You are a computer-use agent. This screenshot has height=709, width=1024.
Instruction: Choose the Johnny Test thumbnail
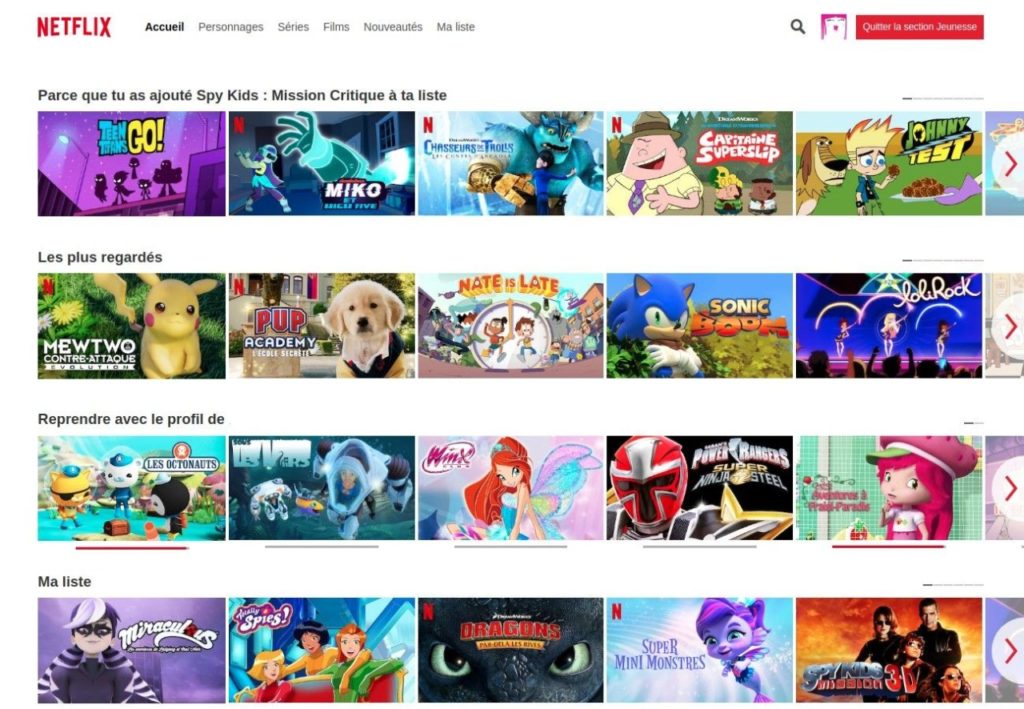[x=889, y=163]
